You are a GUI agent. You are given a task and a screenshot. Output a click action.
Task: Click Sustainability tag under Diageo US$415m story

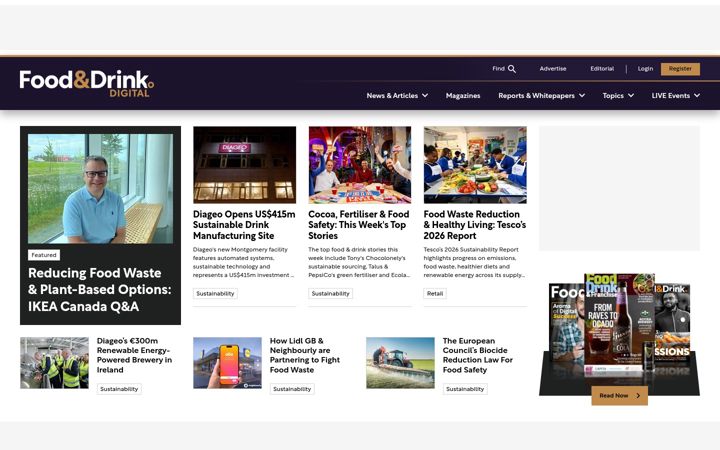coord(215,293)
